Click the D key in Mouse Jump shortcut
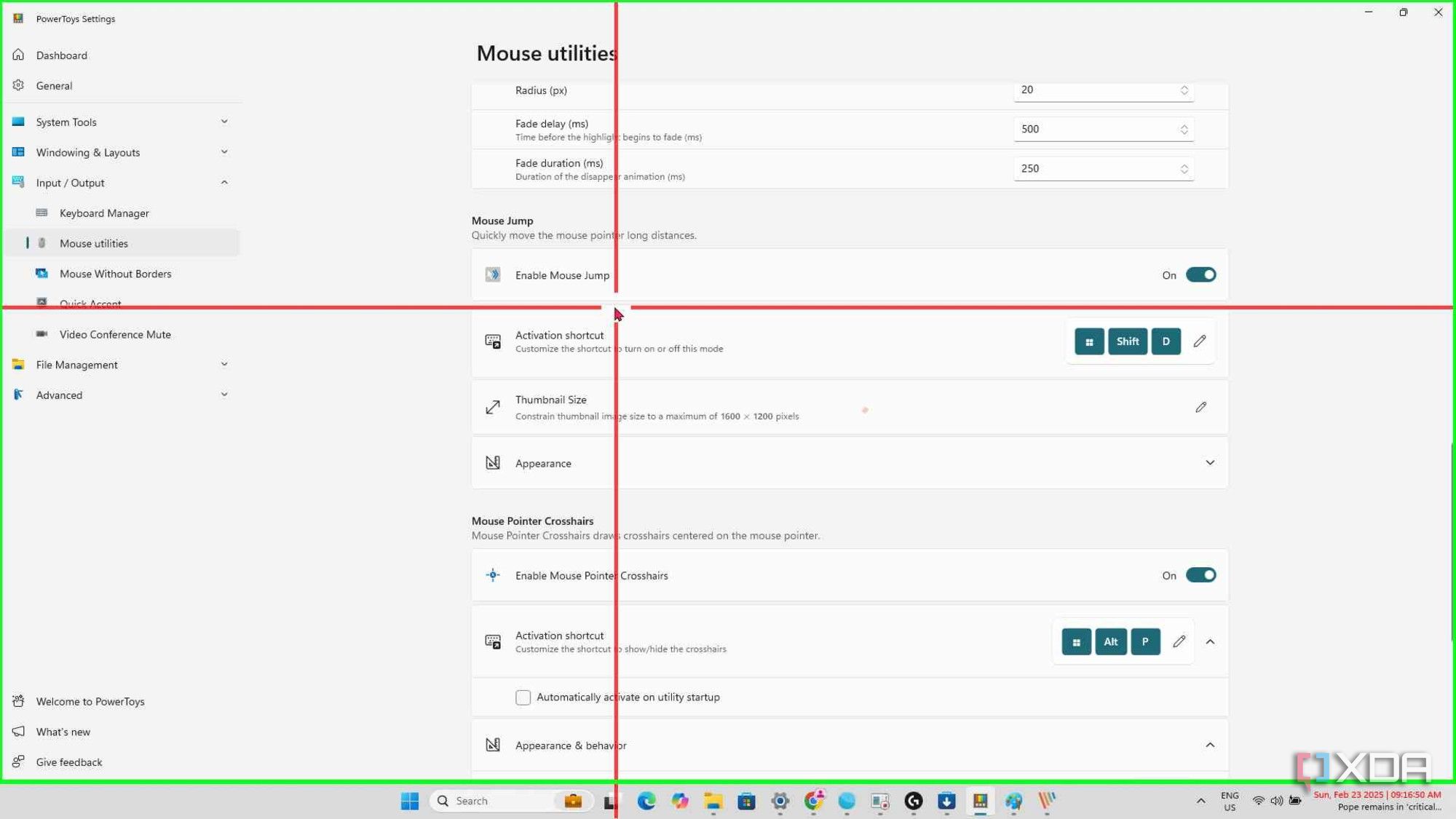1456x819 pixels. 1166,341
